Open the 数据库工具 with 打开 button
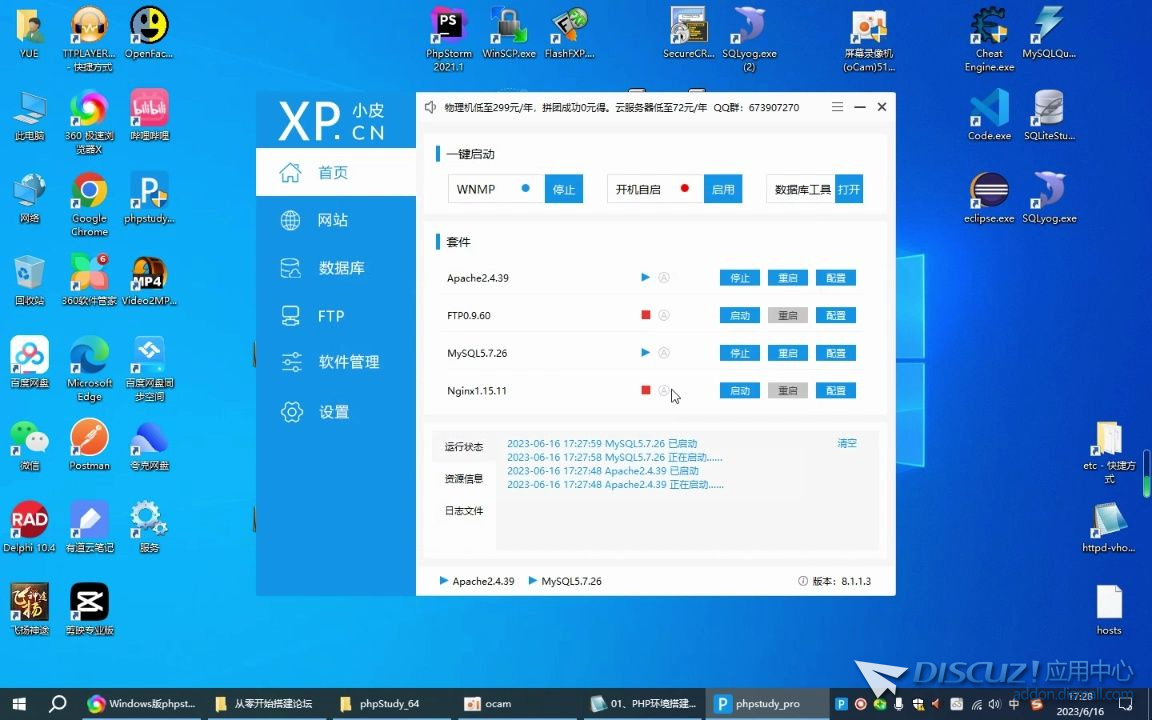Image resolution: width=1152 pixels, height=720 pixels. coord(849,189)
